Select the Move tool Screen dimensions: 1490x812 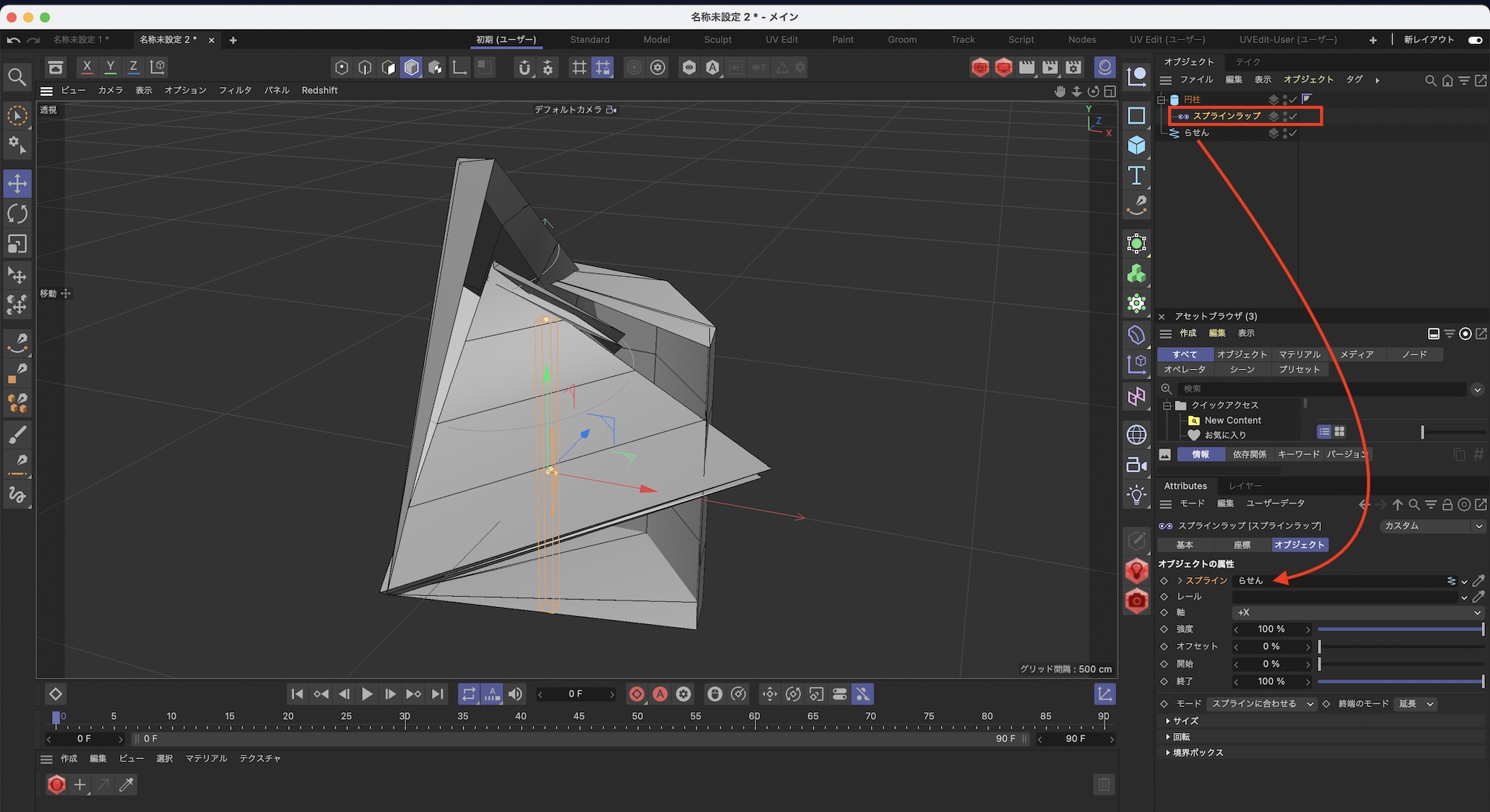17,183
